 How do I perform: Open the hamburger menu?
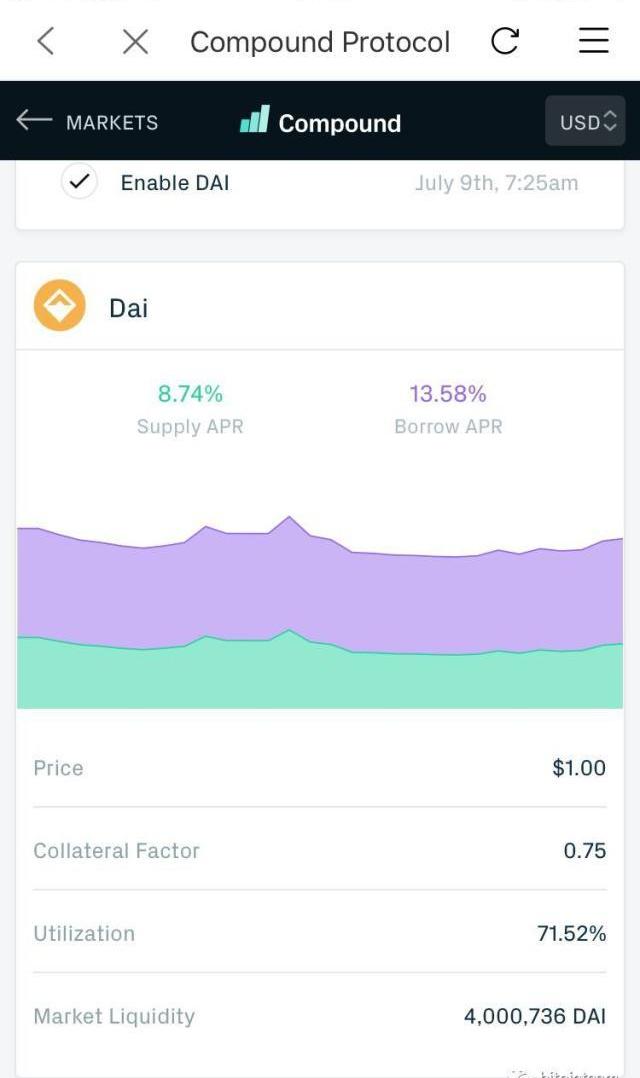point(594,41)
